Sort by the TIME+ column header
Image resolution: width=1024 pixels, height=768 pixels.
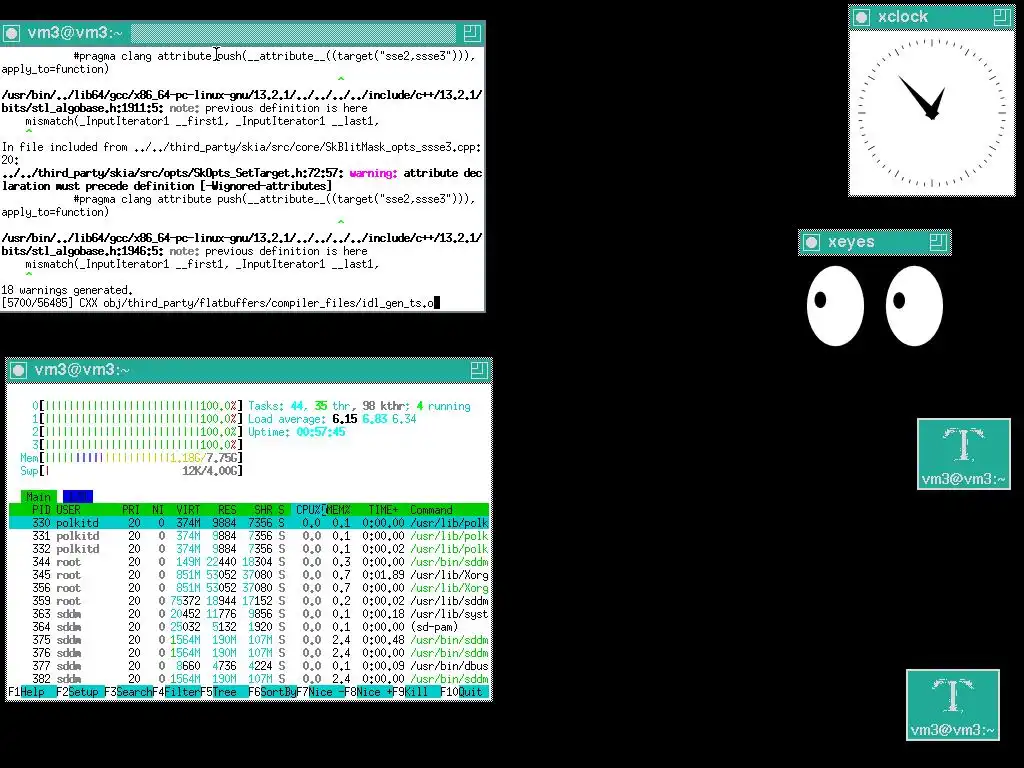point(383,510)
